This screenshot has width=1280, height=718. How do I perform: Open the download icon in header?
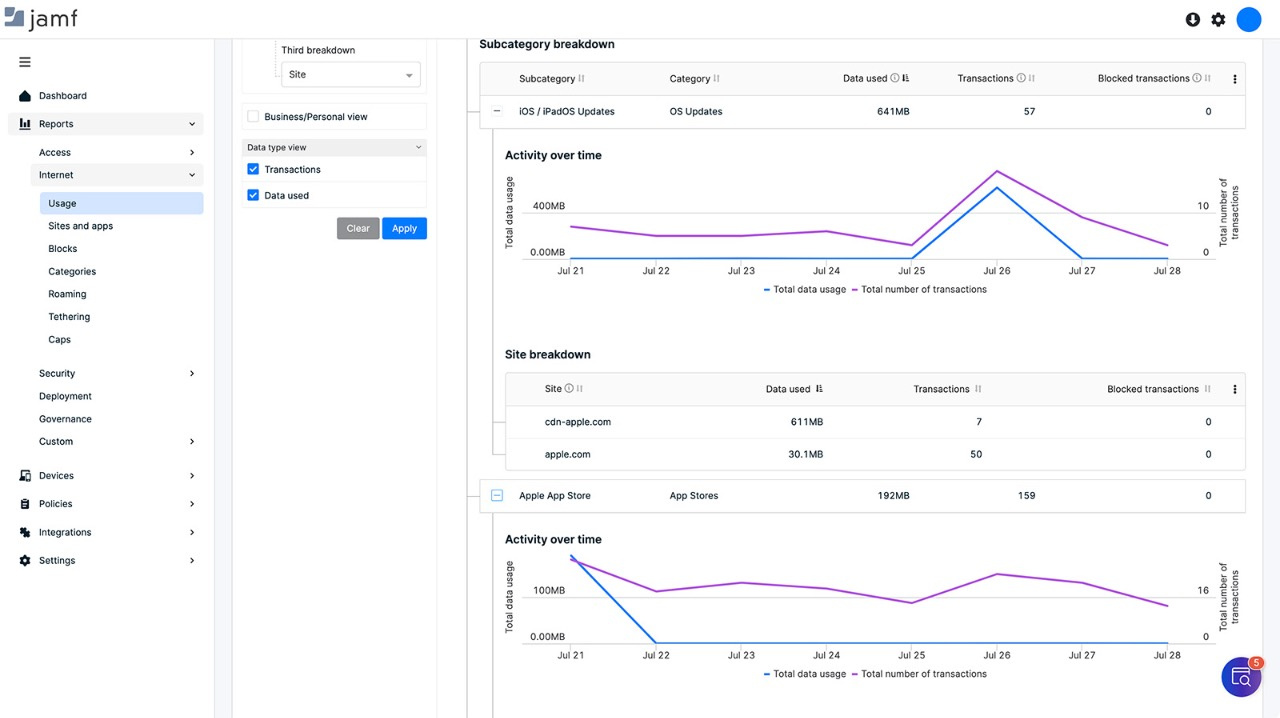pyautogui.click(x=1192, y=19)
